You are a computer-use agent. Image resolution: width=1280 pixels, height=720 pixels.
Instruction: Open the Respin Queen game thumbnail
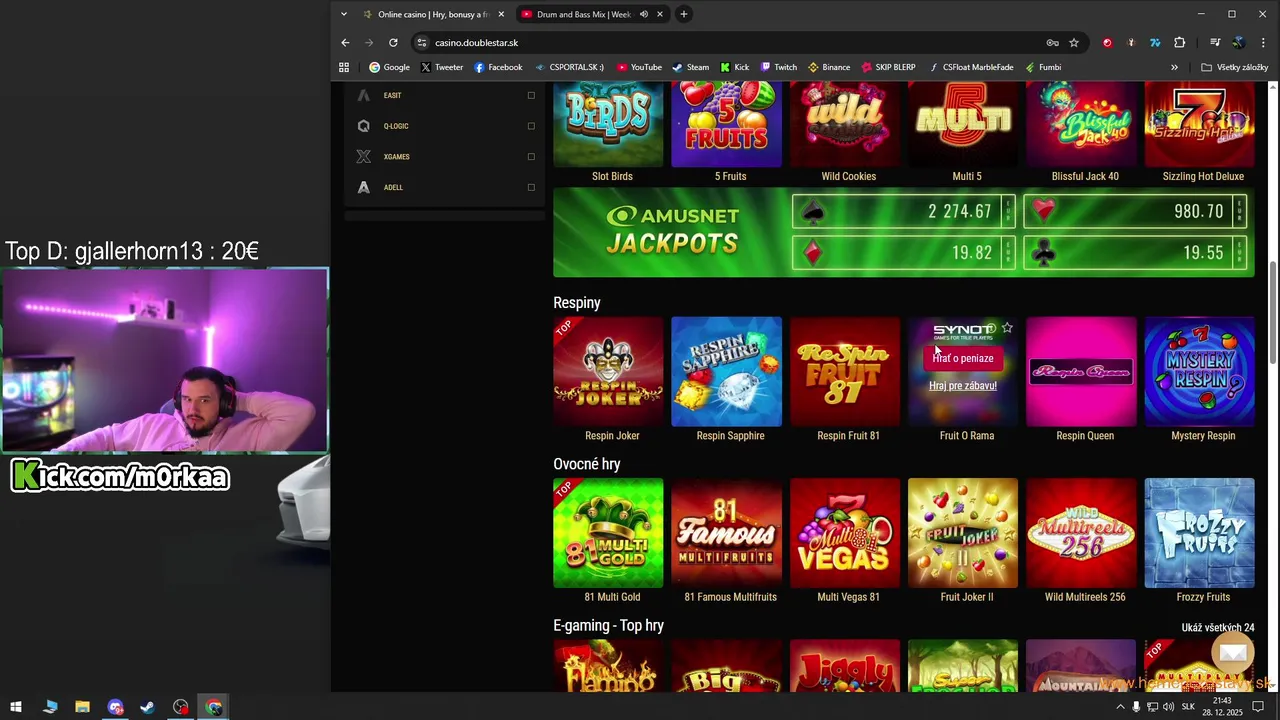click(x=1081, y=372)
